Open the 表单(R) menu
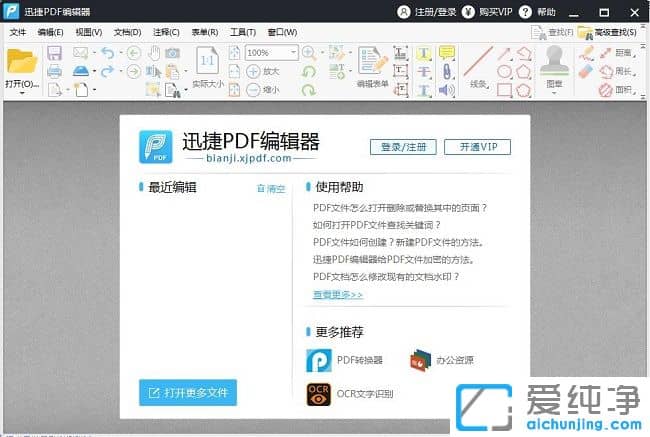 205,32
